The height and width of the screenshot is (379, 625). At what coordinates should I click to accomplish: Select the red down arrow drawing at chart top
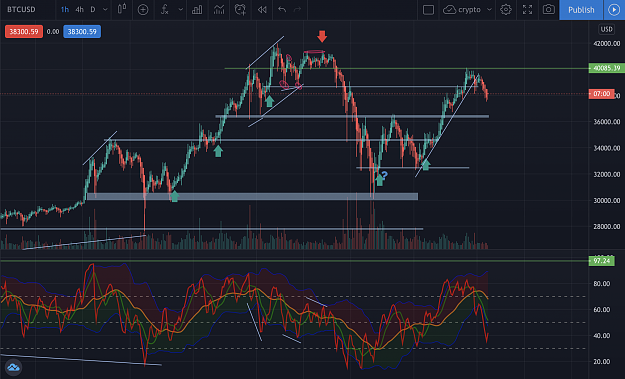pyautogui.click(x=322, y=36)
